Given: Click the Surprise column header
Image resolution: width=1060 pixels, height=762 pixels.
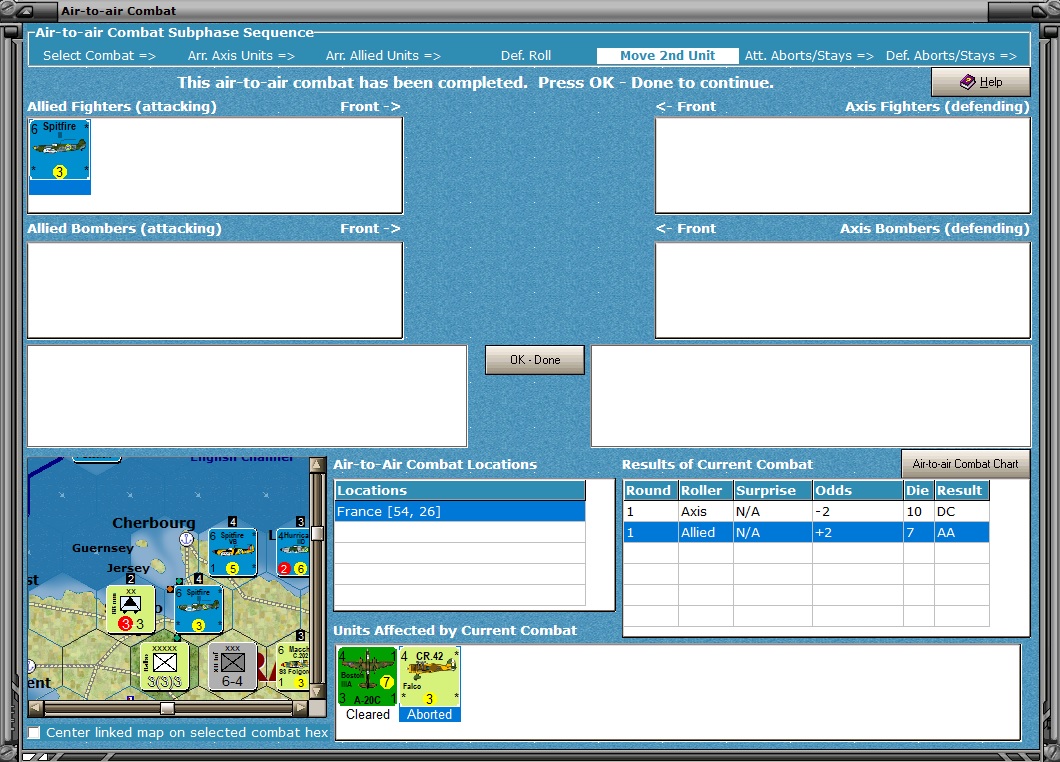Looking at the screenshot, I should (773, 490).
